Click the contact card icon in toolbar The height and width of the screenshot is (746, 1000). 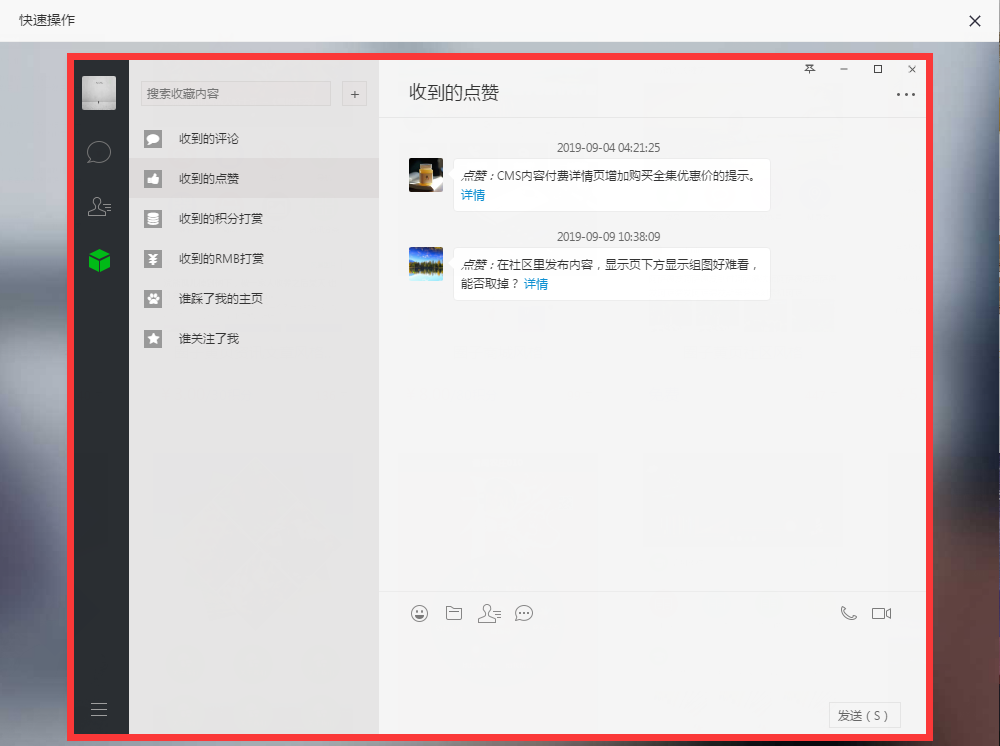(489, 613)
